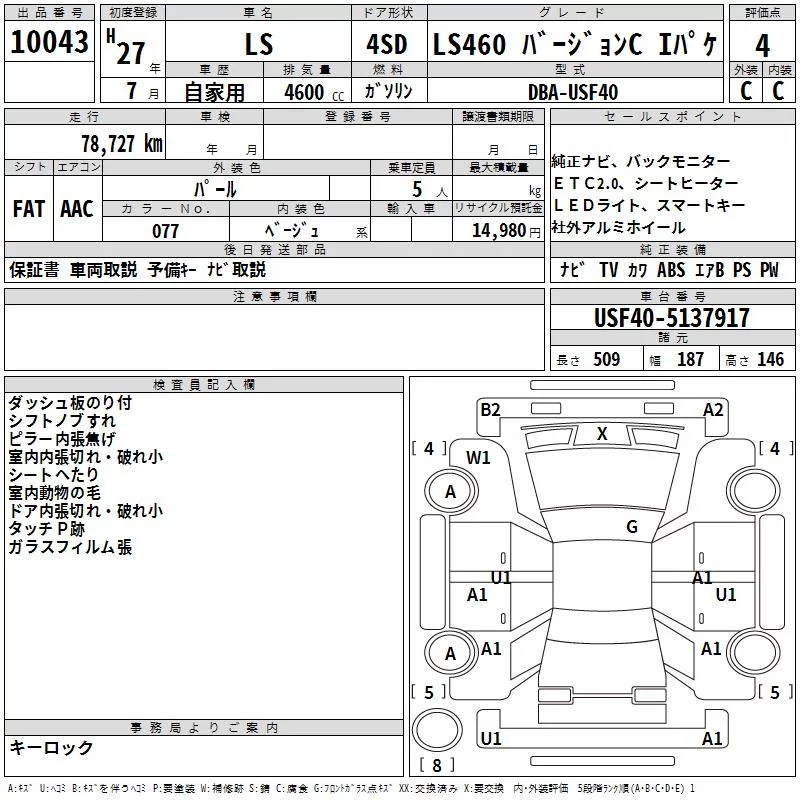Screen dimensions: 800x800
Task: Click exterior color パール
Action: (215, 189)
